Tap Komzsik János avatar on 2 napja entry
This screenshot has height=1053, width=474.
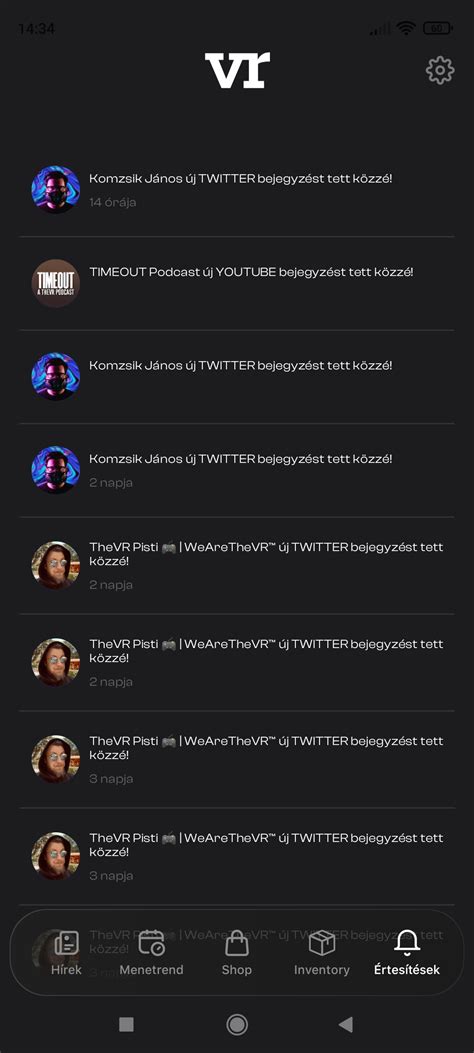point(56,470)
